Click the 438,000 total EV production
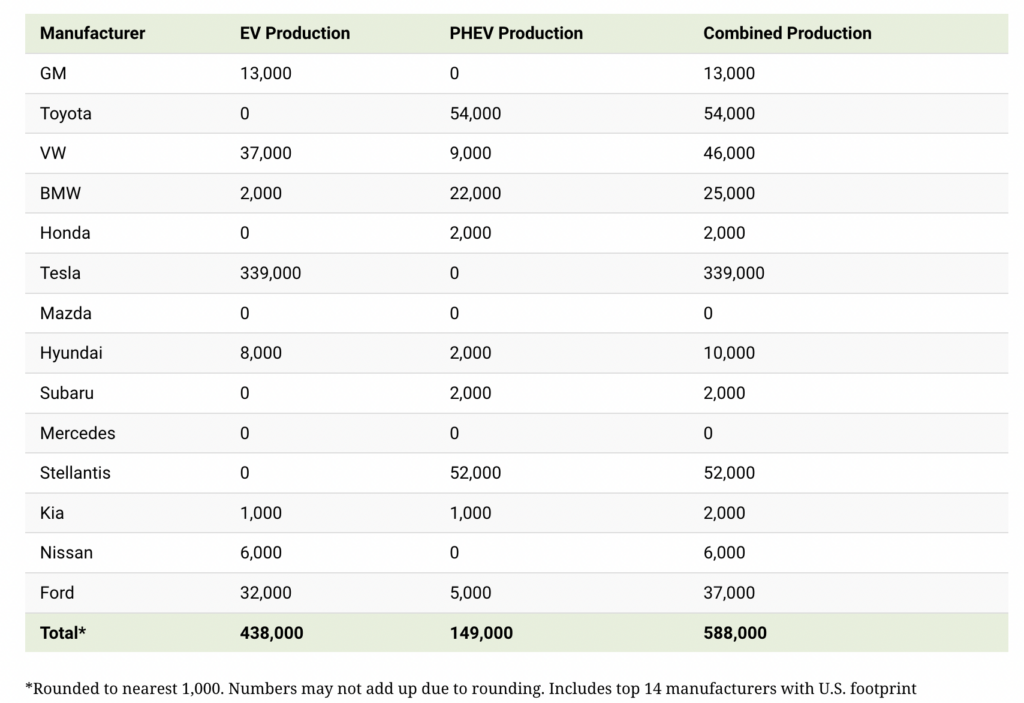 (271, 633)
